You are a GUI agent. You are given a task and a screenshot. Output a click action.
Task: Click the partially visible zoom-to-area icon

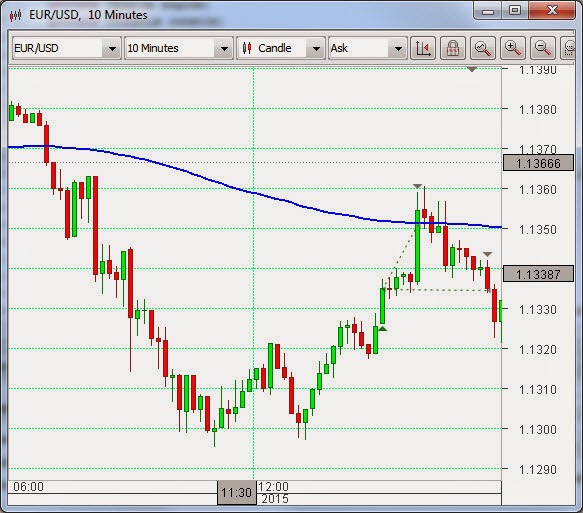[x=568, y=48]
